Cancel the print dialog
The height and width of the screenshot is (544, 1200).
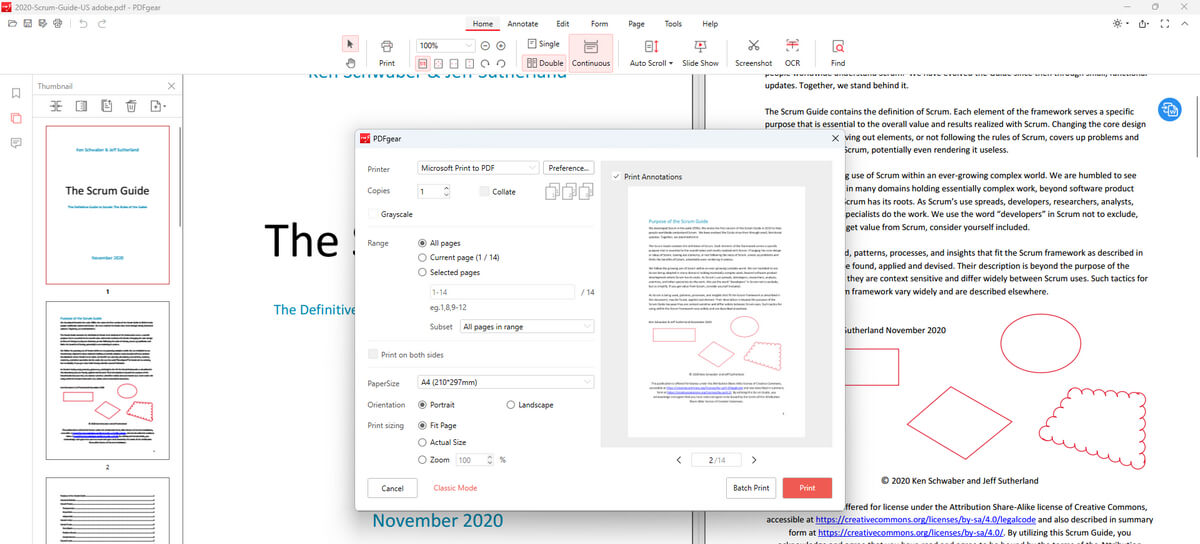[x=393, y=488]
